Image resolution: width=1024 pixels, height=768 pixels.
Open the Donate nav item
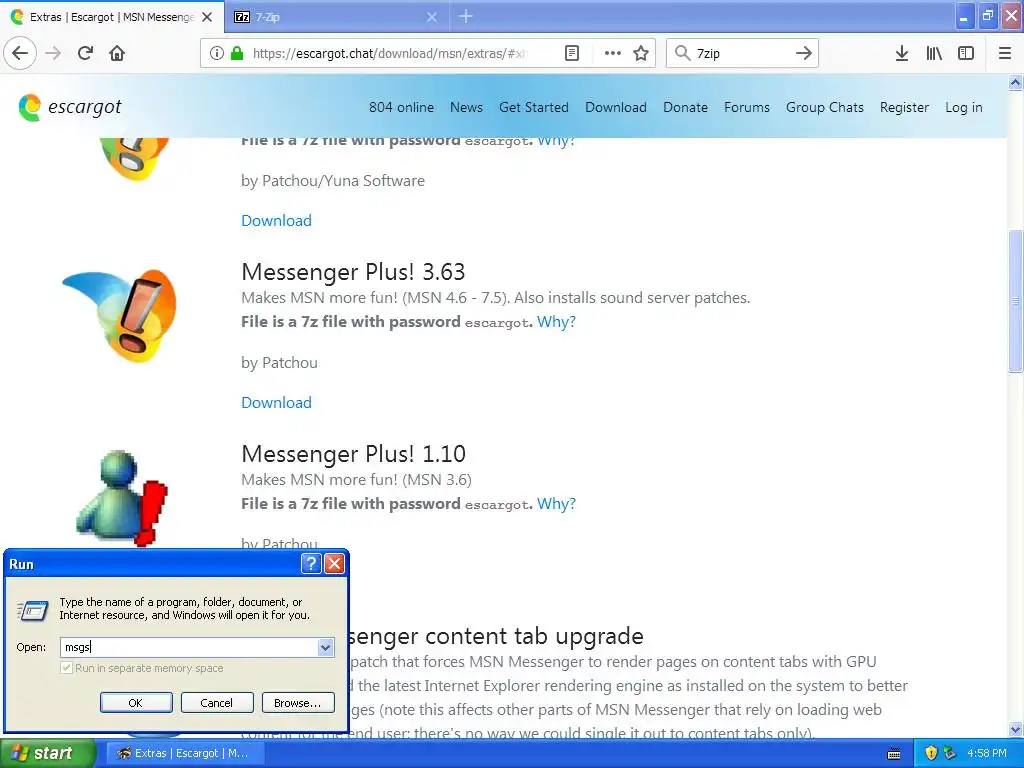tap(685, 107)
